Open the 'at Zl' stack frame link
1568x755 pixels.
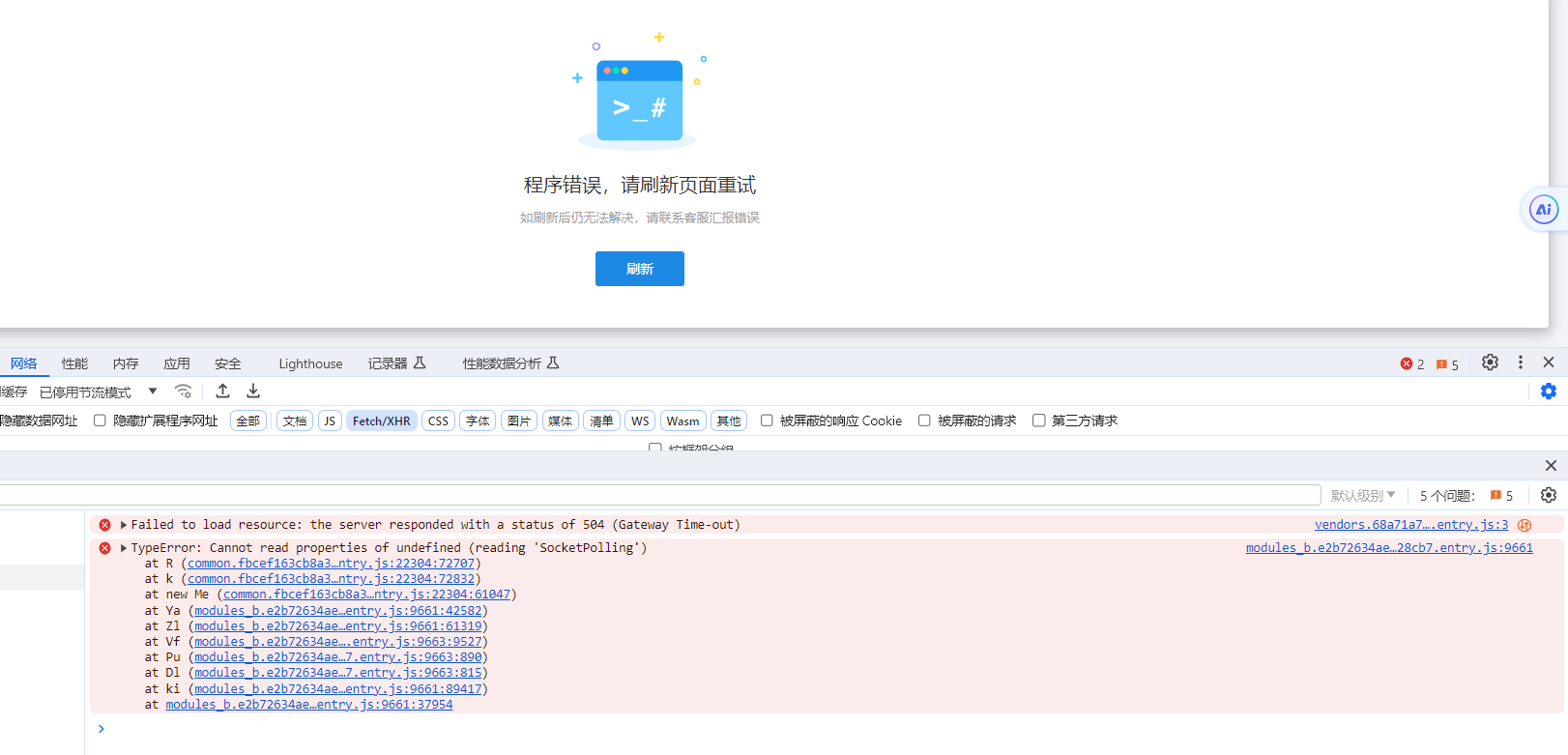338,626
